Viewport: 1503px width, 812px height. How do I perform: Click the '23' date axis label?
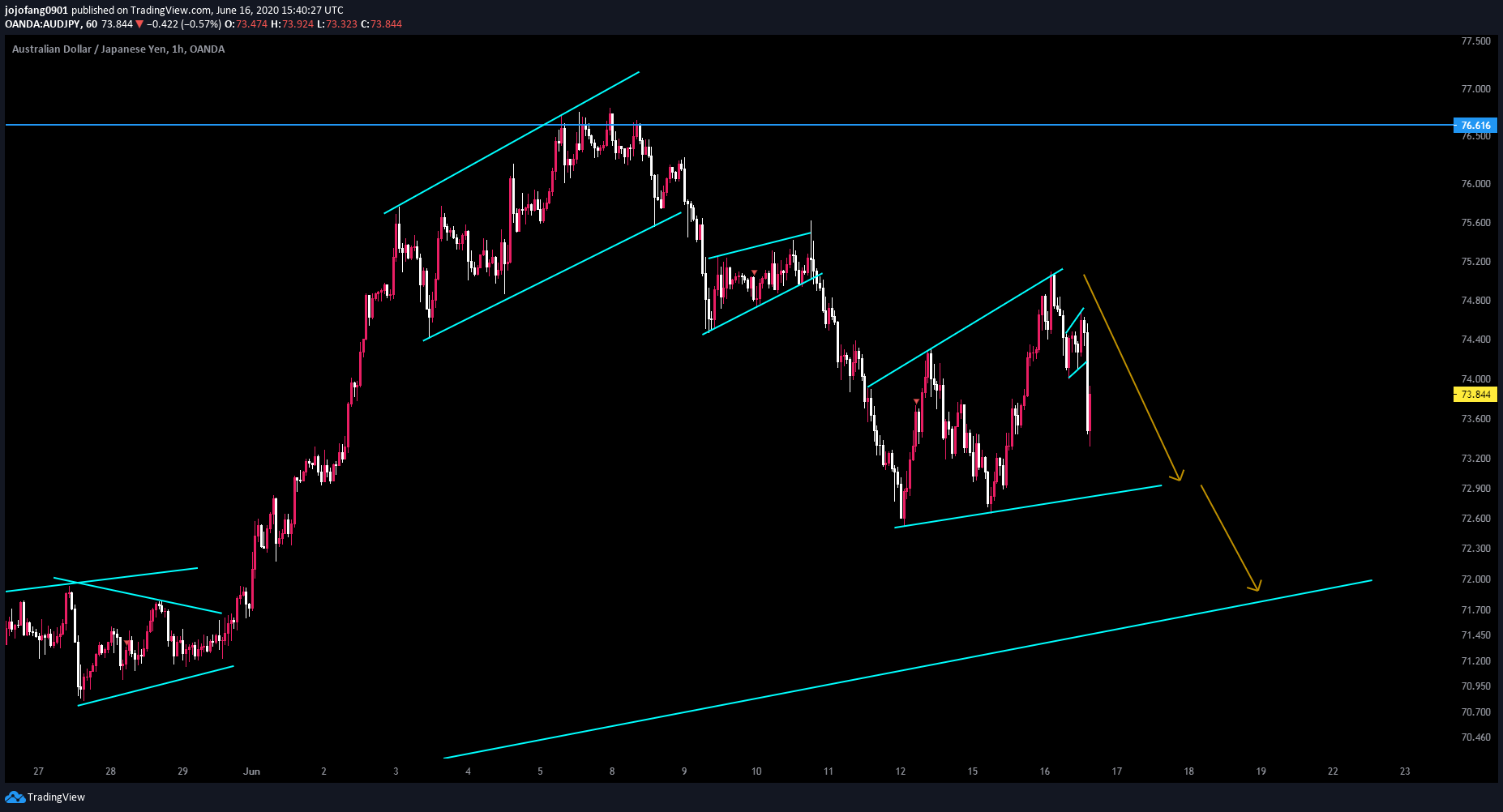[x=1405, y=771]
